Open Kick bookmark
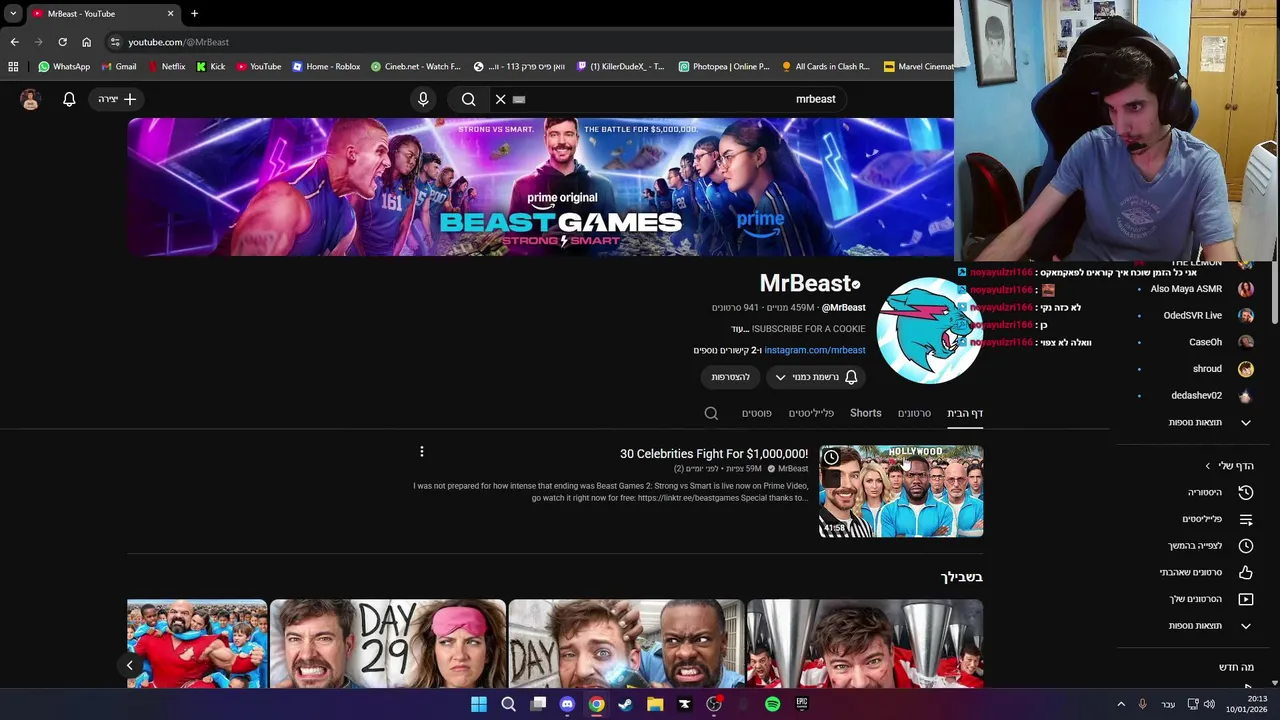This screenshot has height=720, width=1280. pos(211,67)
